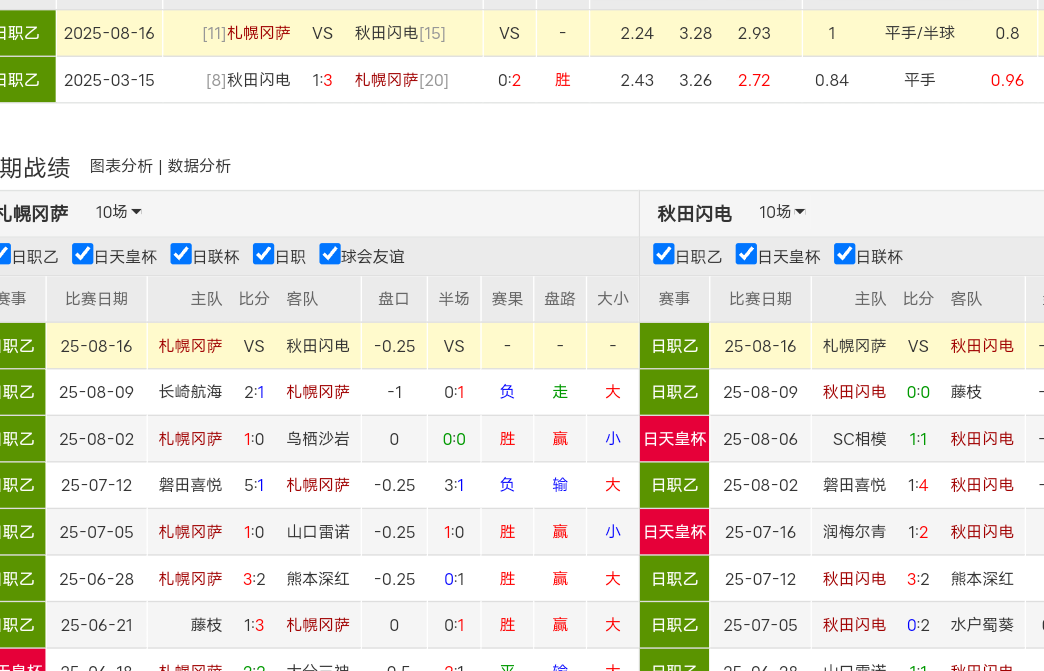The image size is (1044, 671).
Task: Click the 半场 column header
Action: (453, 299)
